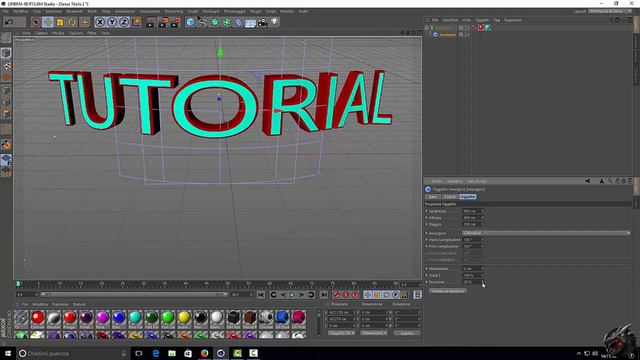Open the Windows Start menu
The image size is (640, 360).
tap(8, 353)
